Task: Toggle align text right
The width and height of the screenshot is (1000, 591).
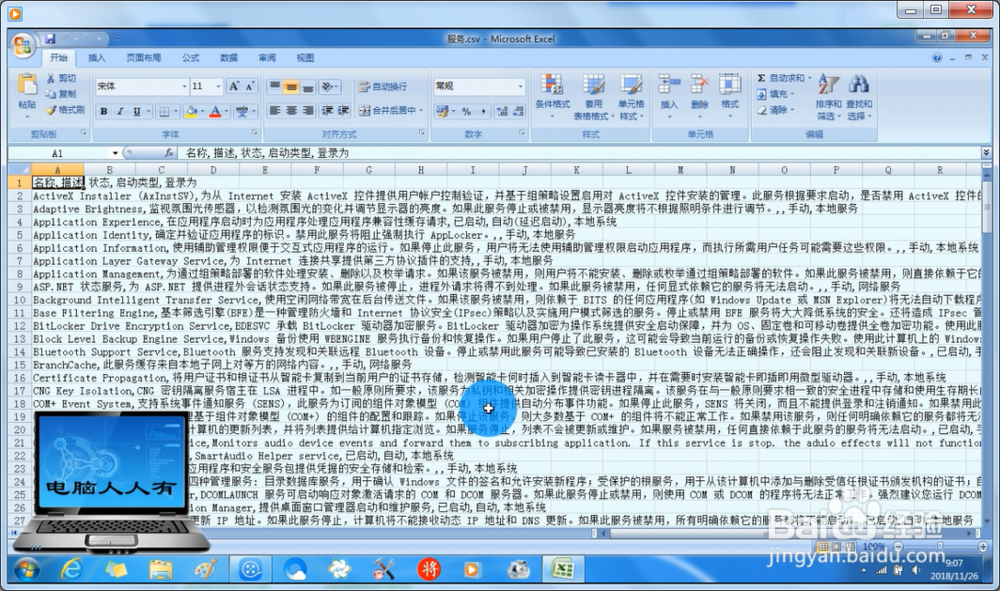Action: point(307,110)
